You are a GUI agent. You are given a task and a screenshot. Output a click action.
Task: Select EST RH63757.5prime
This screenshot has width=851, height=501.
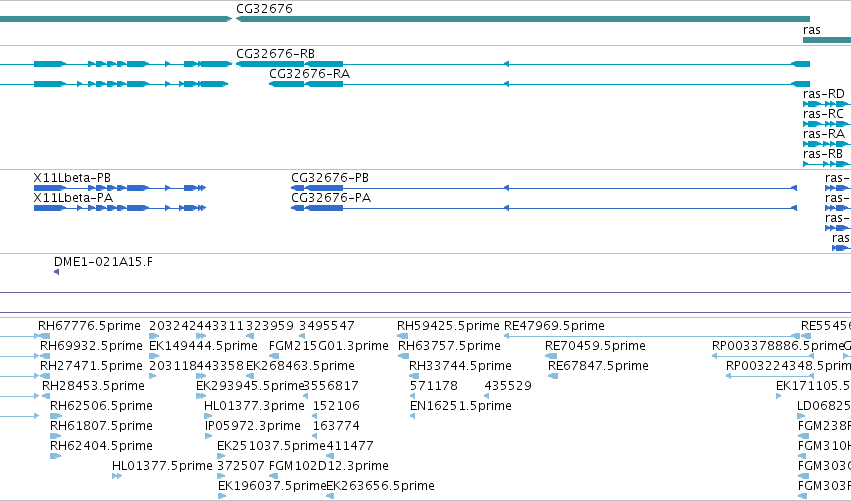449,346
